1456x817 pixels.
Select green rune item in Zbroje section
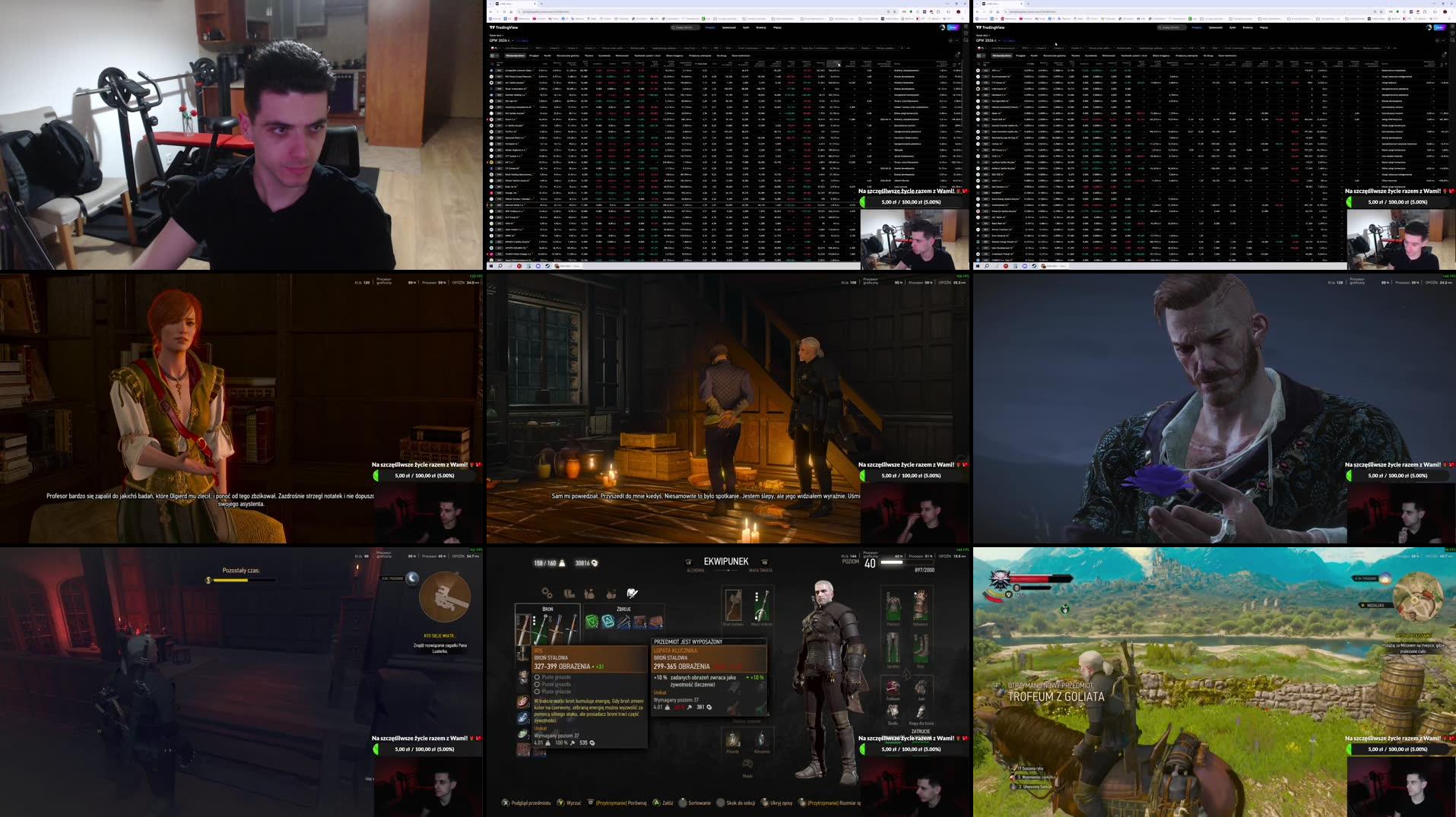(x=592, y=622)
